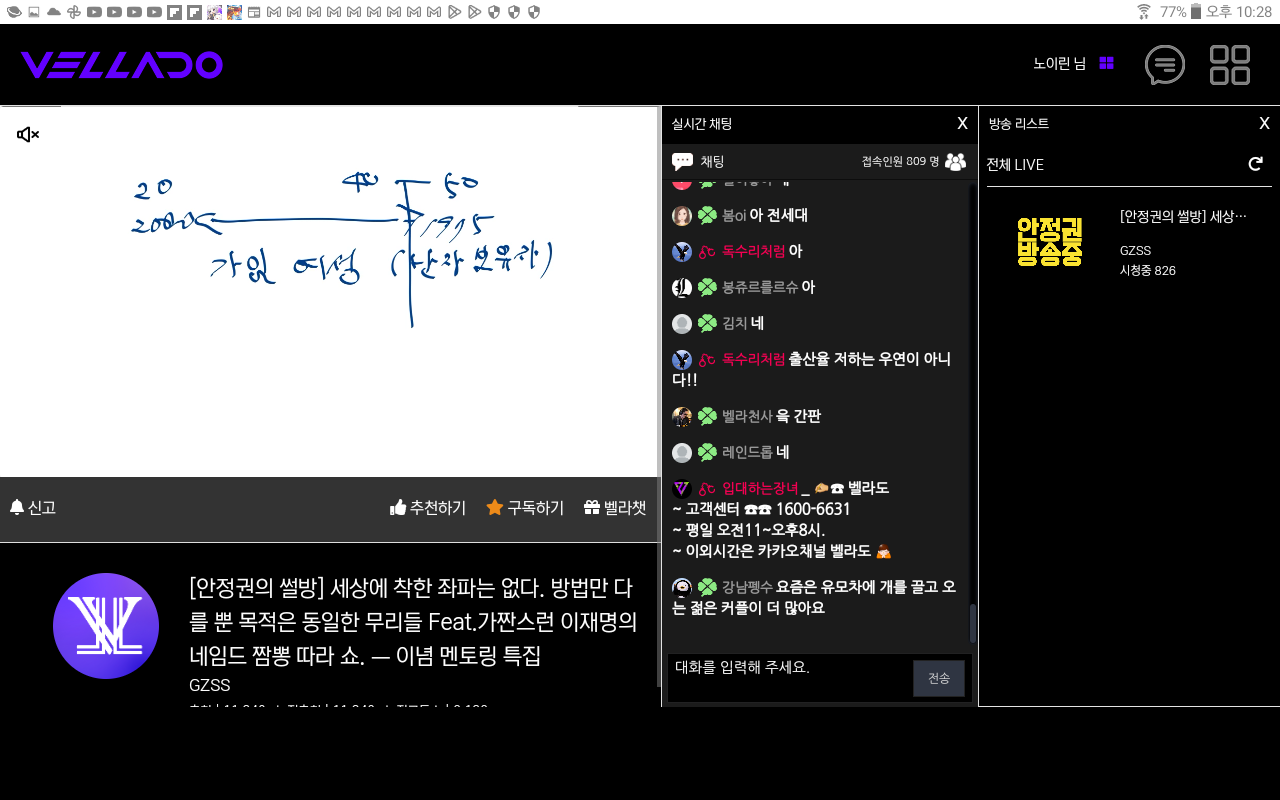The height and width of the screenshot is (800, 1280).
Task: Click the purple GZSS channel avatar
Action: click(x=106, y=626)
